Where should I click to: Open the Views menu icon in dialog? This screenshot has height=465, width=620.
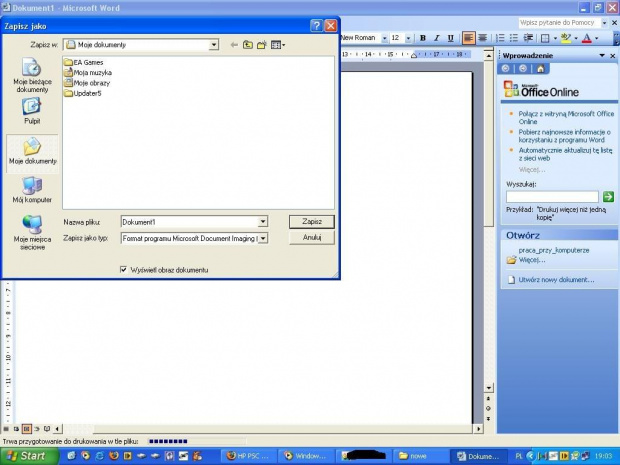pyautogui.click(x=278, y=45)
